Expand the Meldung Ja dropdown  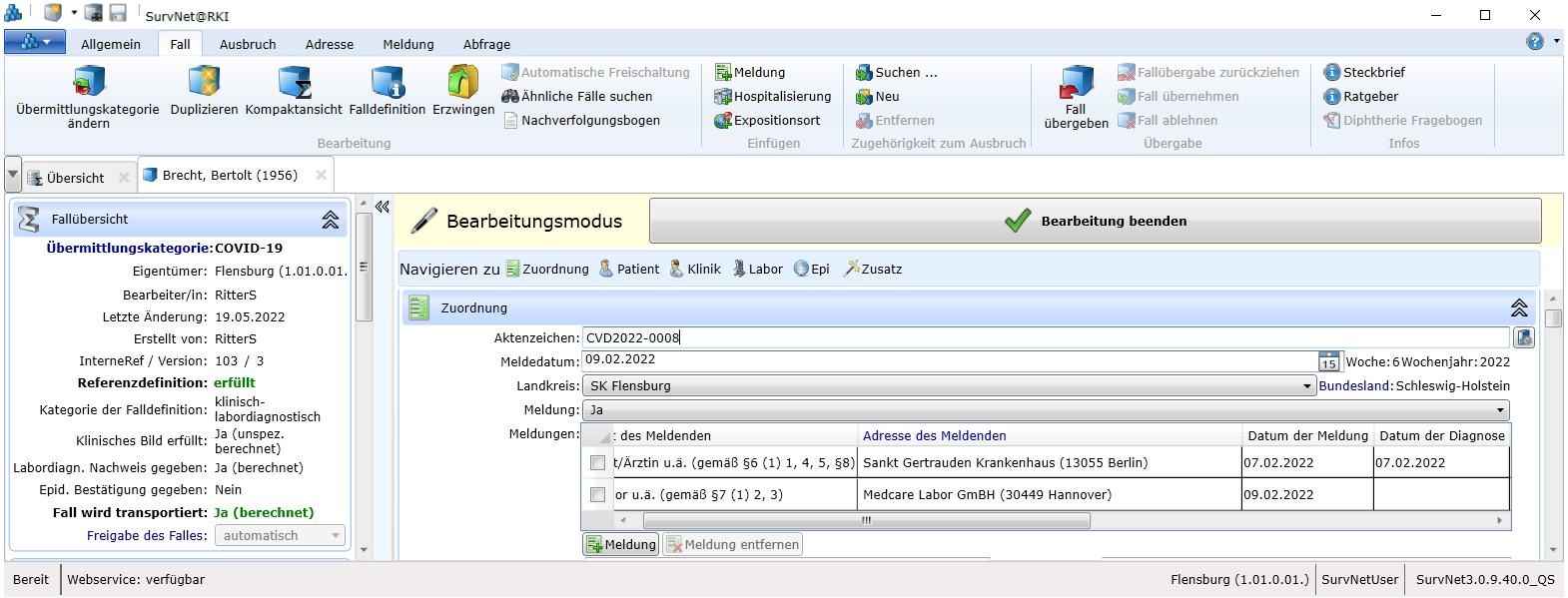(1499, 410)
